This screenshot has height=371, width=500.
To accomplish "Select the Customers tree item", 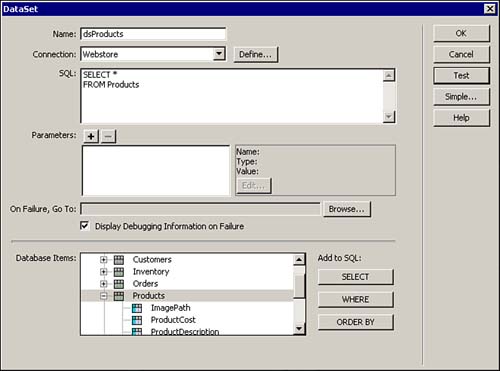I will coord(152,260).
